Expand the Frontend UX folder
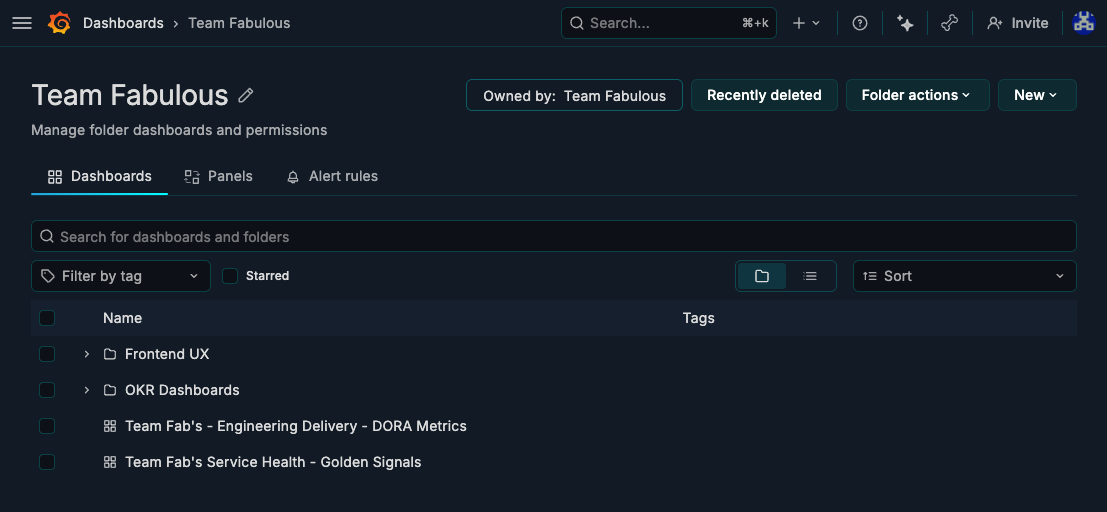 (87, 354)
